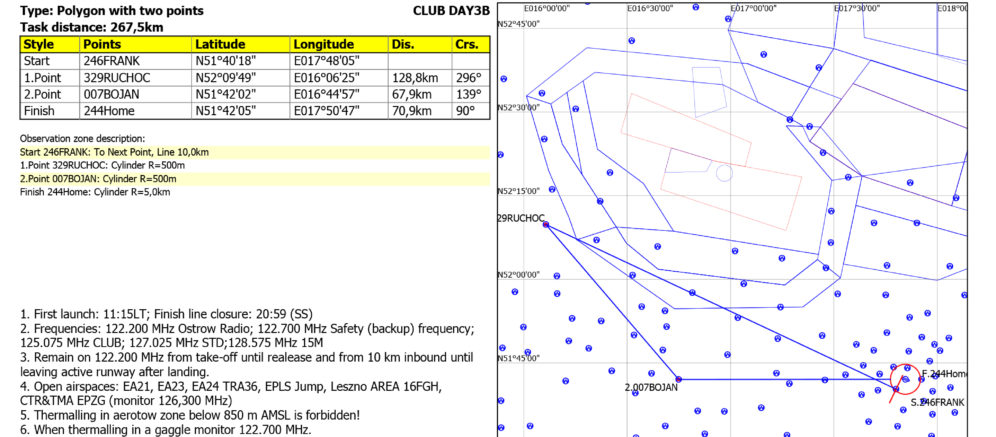996x437 pixels.
Task: Select the red finish cylinder circle
Action: click(904, 379)
